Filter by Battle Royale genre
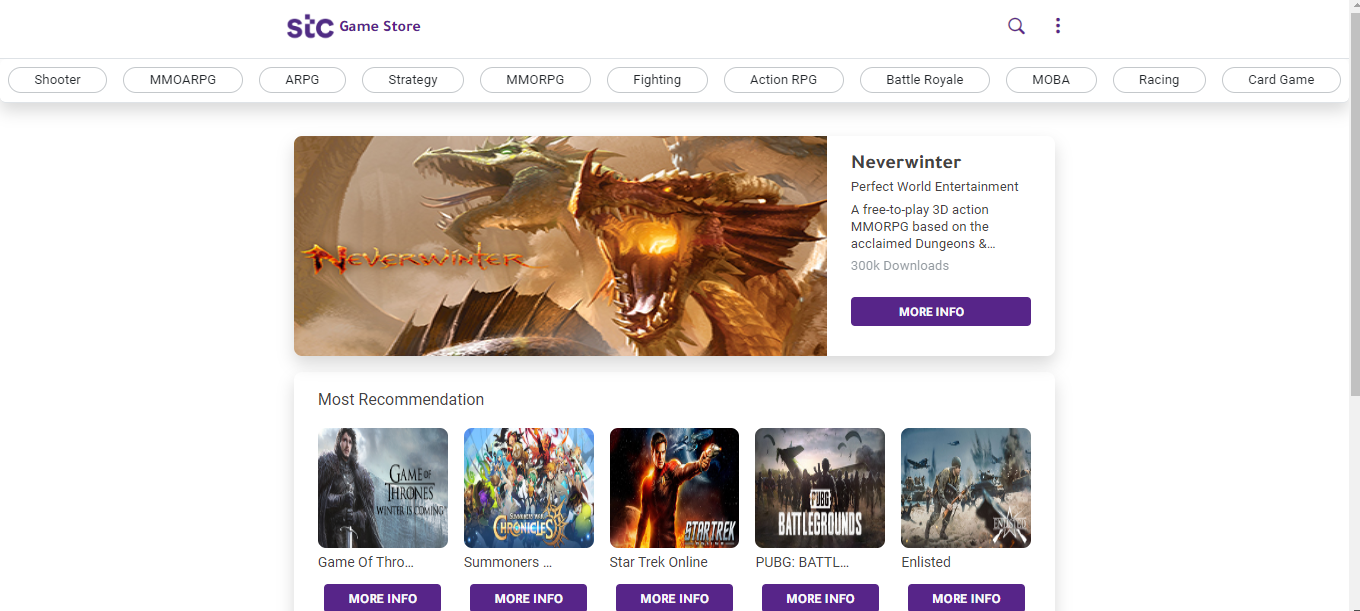Screen dimensions: 1360x611 click(924, 79)
